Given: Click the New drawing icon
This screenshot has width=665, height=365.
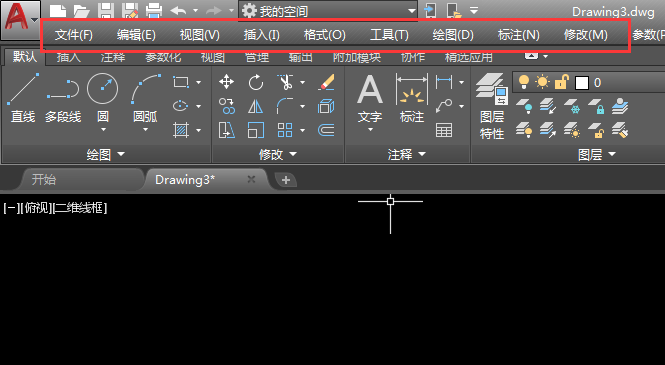Looking at the screenshot, I should coord(58,11).
